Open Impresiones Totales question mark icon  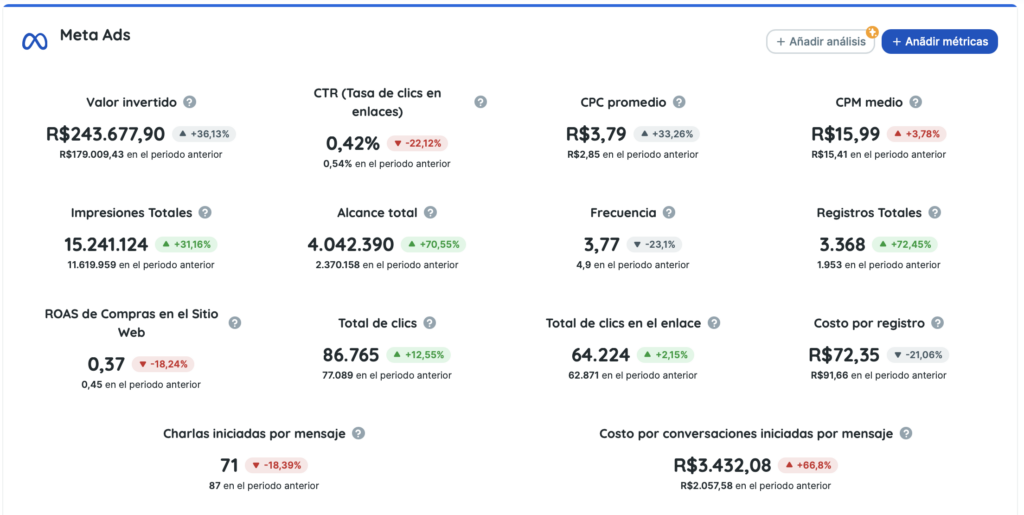205,213
